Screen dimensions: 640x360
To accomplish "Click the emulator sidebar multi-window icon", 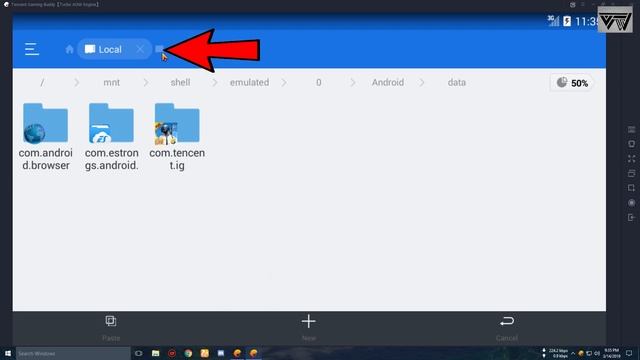I will pyautogui.click(x=631, y=173).
